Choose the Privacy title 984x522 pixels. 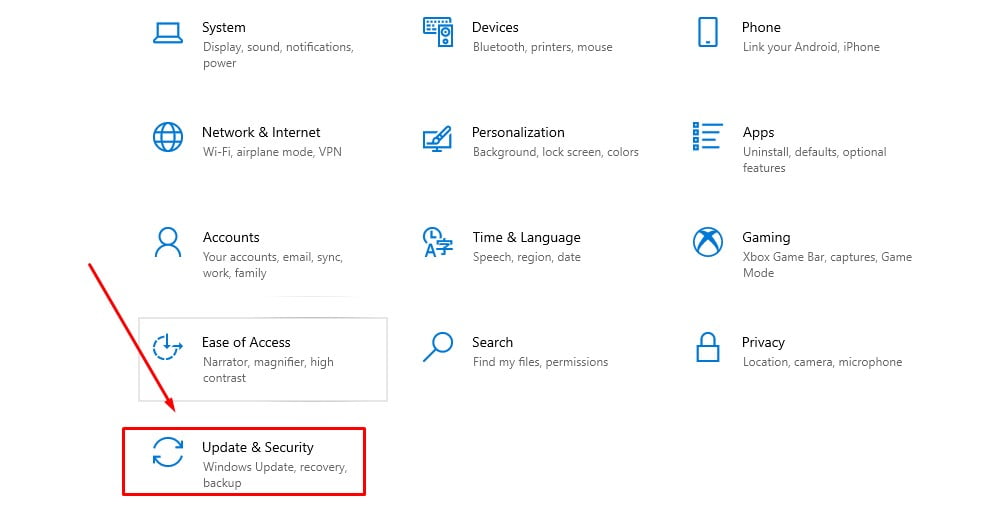click(x=763, y=343)
